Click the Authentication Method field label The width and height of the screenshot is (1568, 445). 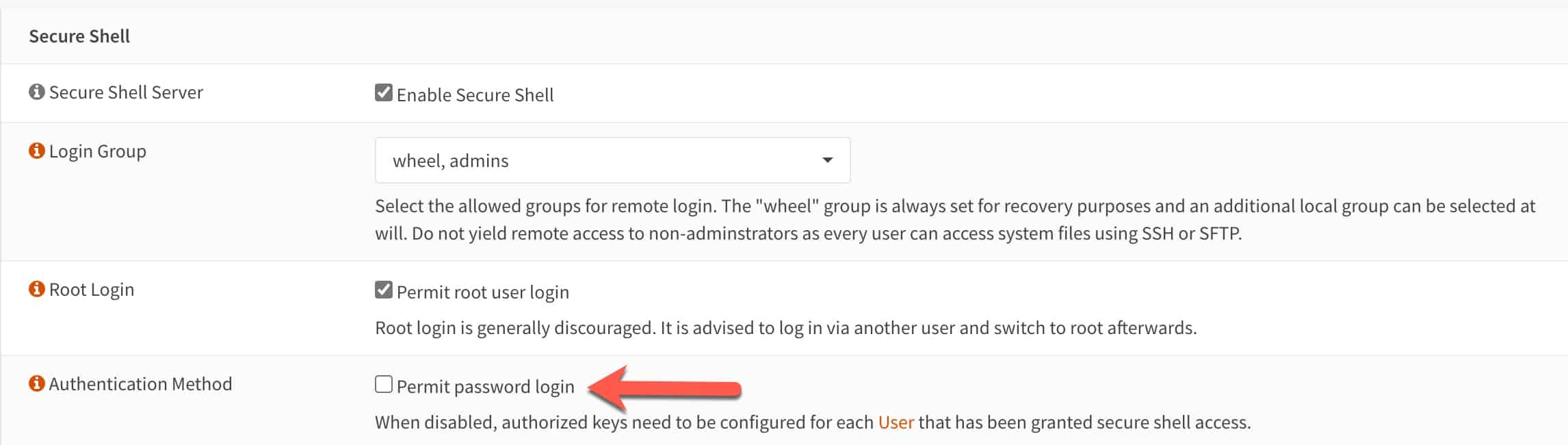point(141,383)
